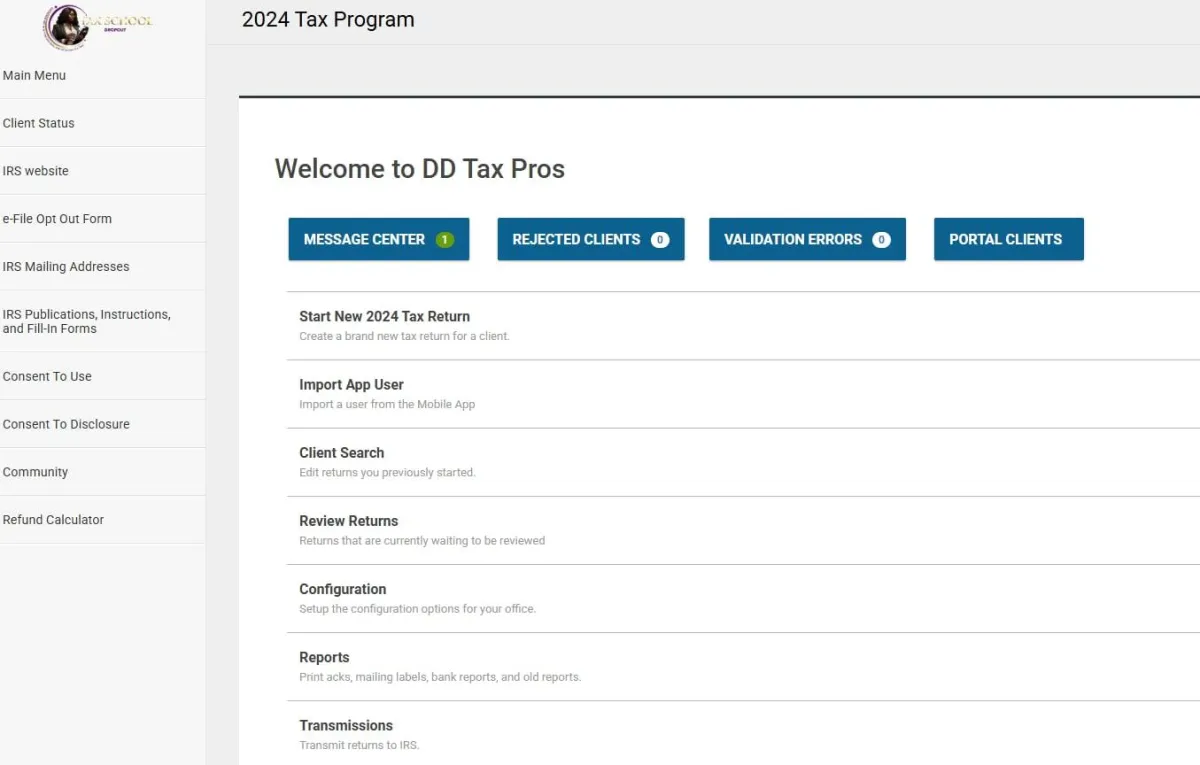Click 'Setup the configuration options' description
This screenshot has height=765, width=1200.
point(417,609)
